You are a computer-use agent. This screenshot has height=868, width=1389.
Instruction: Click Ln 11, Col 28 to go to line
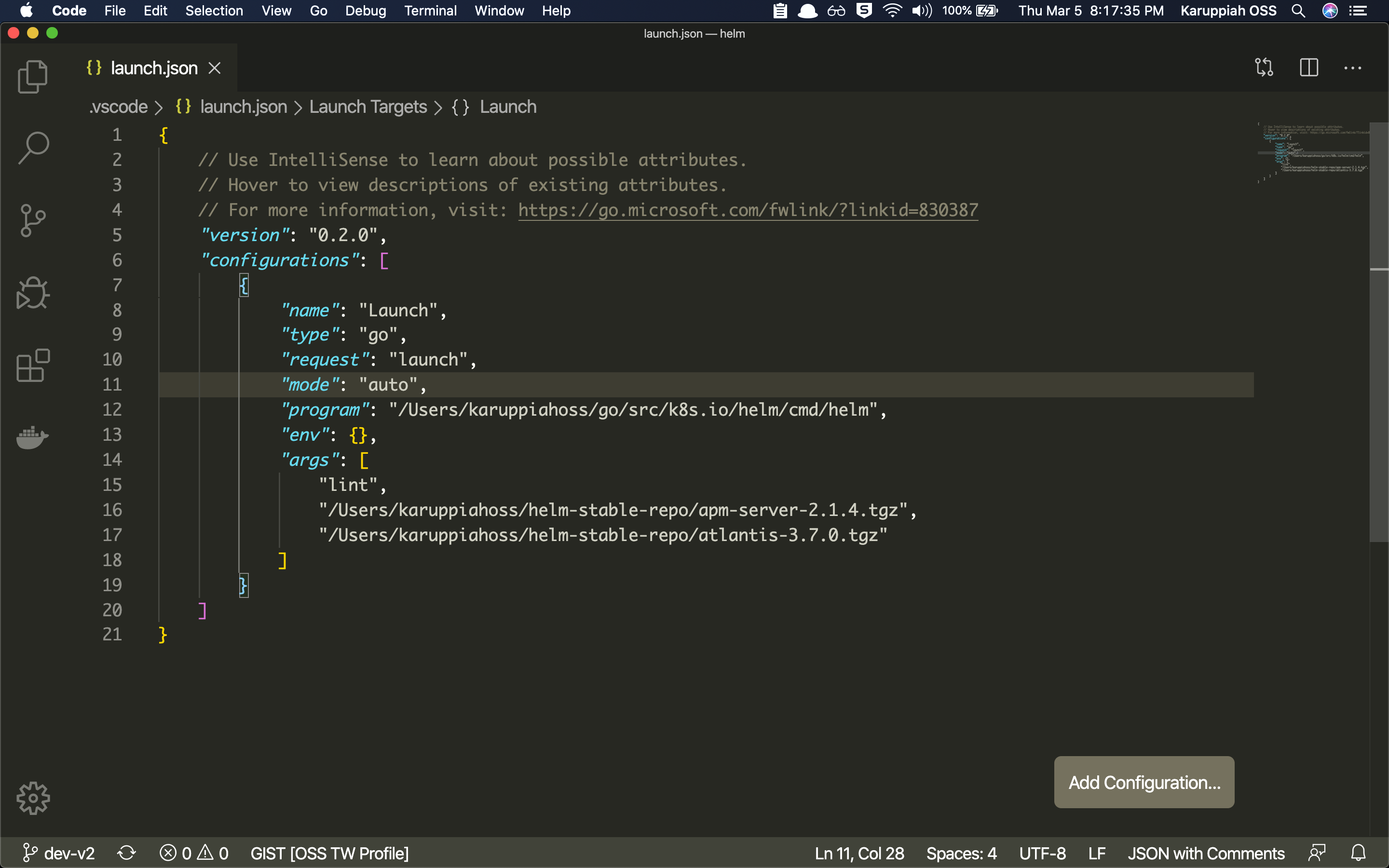pos(859,853)
